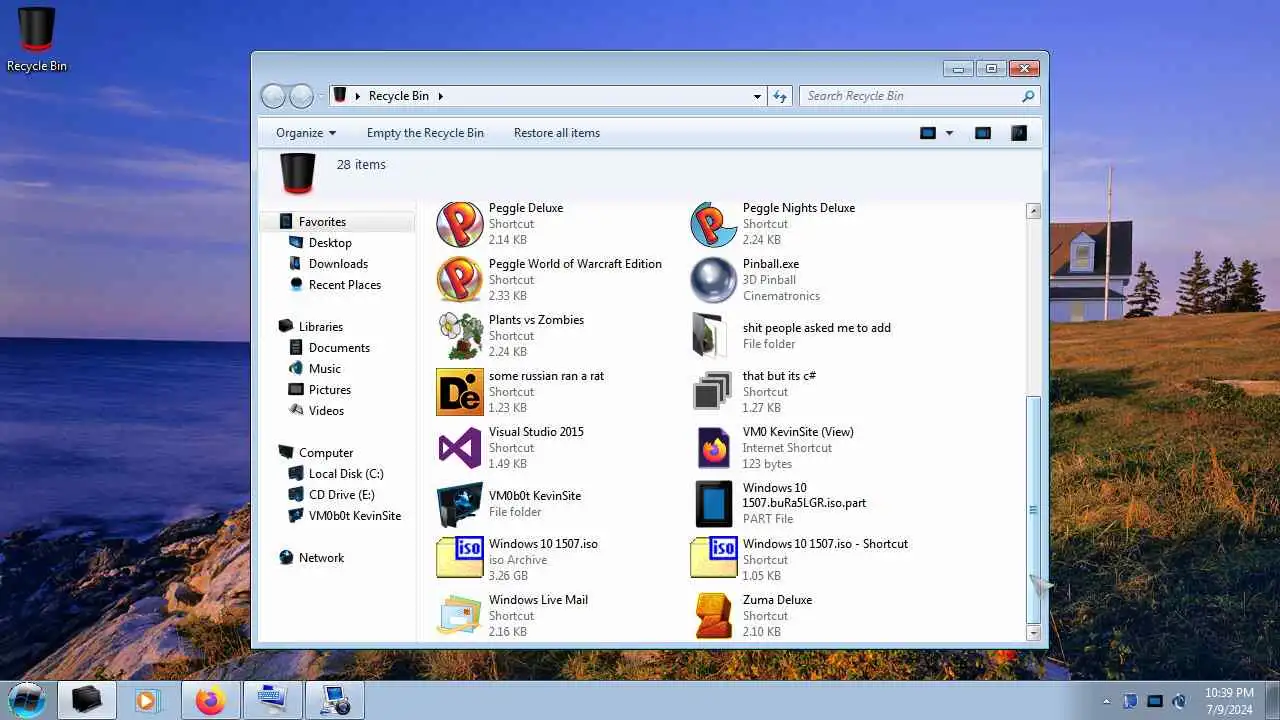
Task: Select the VM0 KevinSite (View) Firefox icon
Action: coord(714,448)
